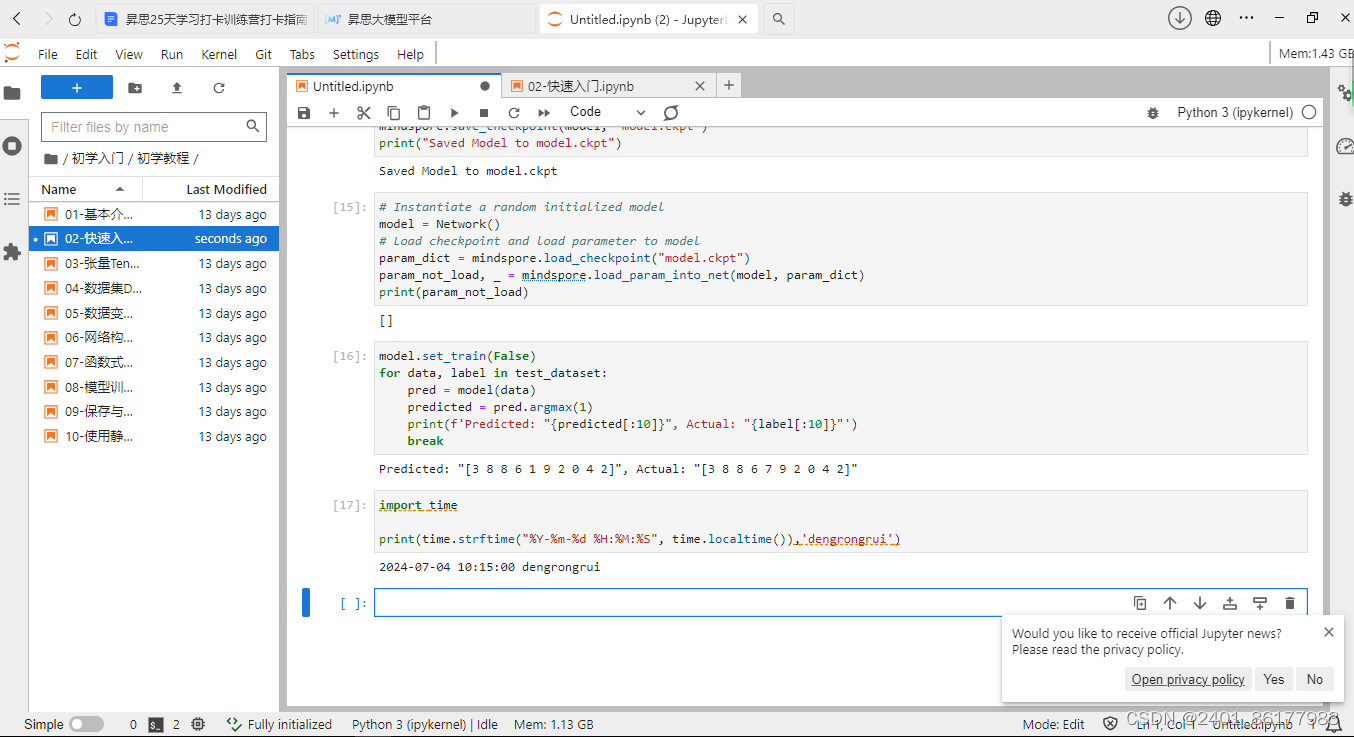This screenshot has height=737, width=1354.
Task: Click the kernel status circle indicator
Action: point(1309,113)
